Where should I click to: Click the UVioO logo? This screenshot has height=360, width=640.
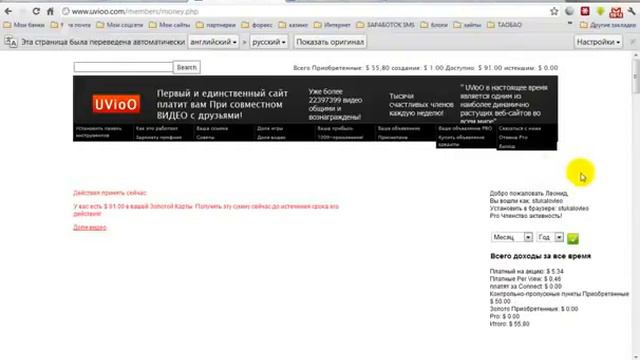116,104
